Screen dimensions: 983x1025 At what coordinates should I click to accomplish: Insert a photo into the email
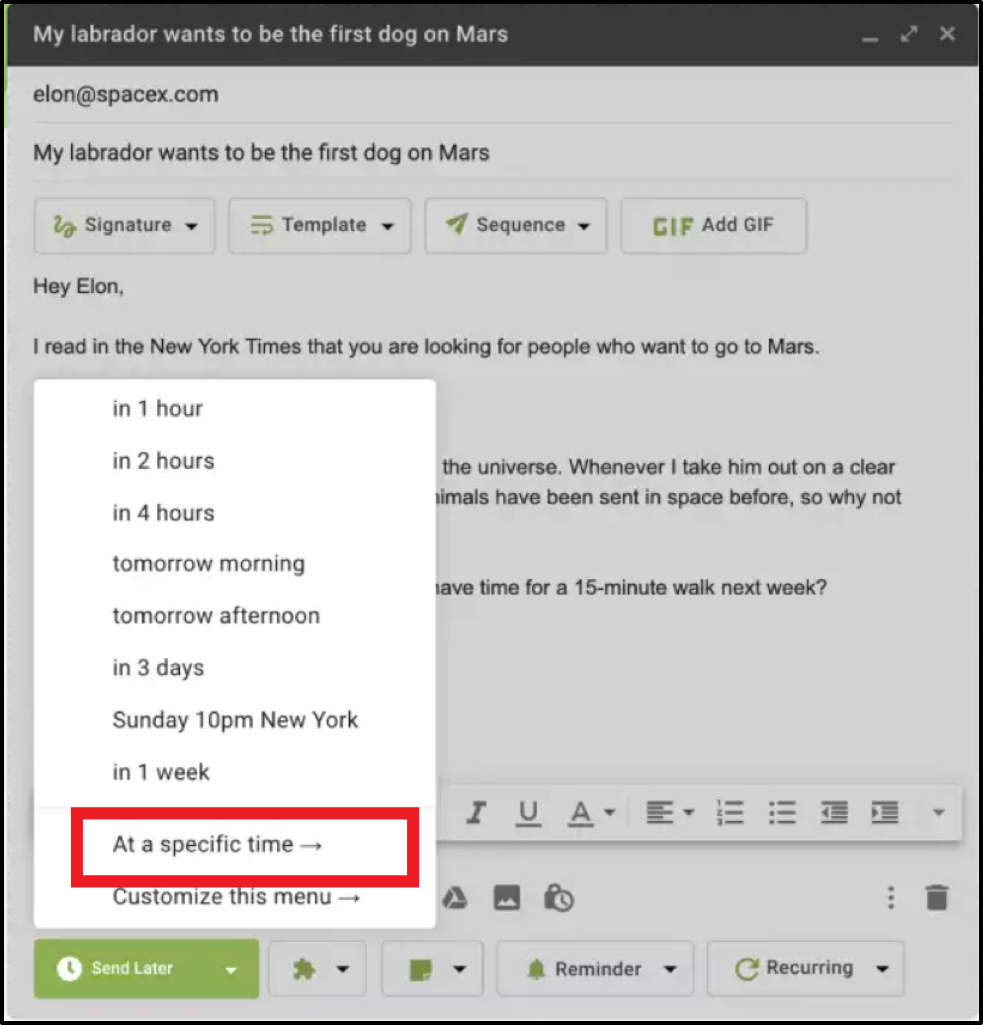pos(507,898)
